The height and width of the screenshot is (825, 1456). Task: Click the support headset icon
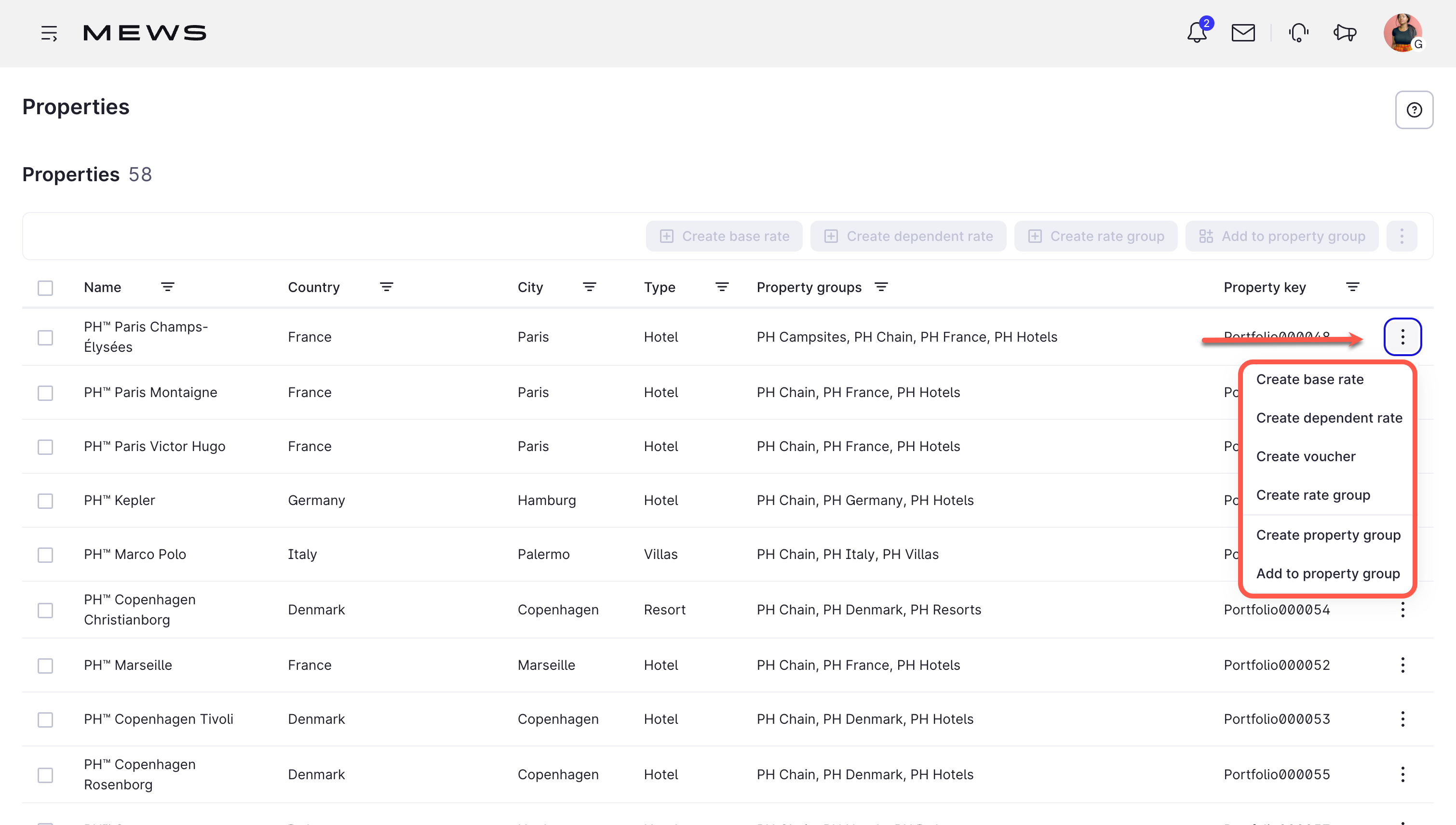pos(1298,33)
